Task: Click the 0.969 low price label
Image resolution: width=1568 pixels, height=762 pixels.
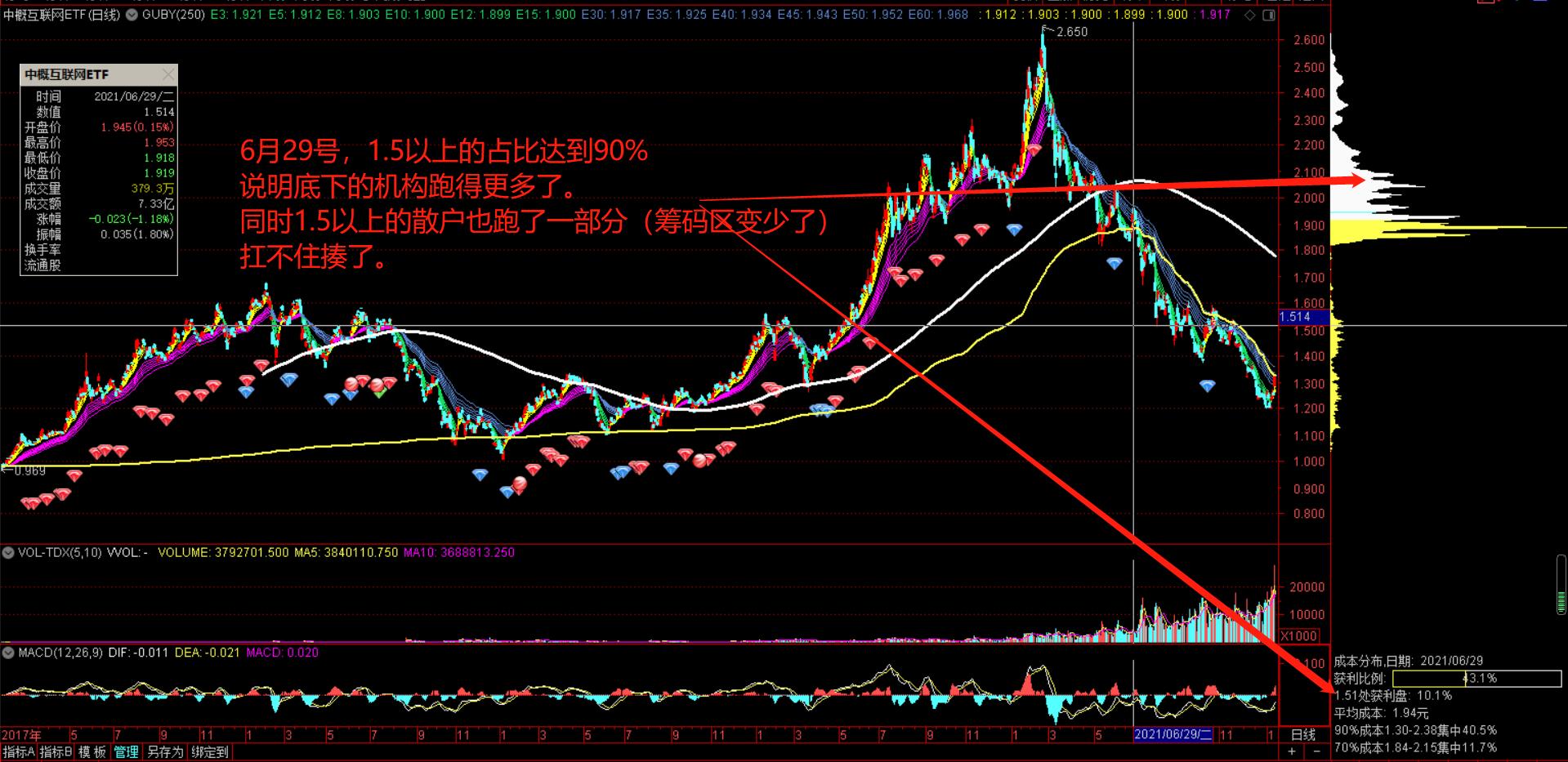Action: point(30,471)
